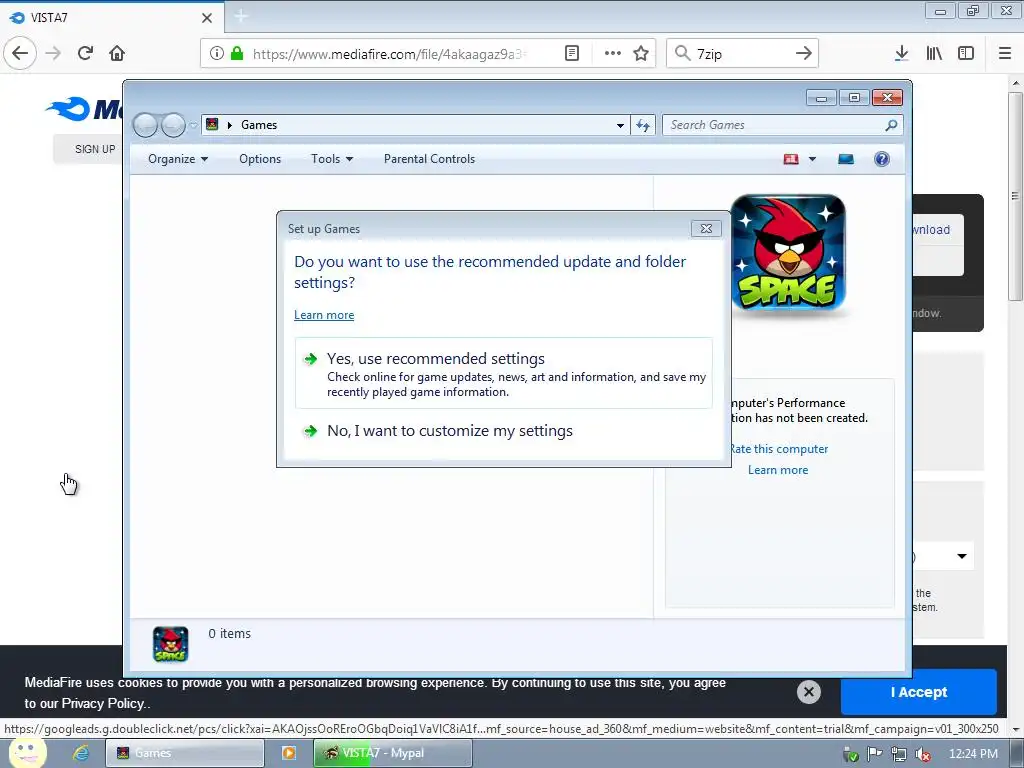Switch to Games taskbar button
This screenshot has width=1024, height=768.
pos(185,753)
